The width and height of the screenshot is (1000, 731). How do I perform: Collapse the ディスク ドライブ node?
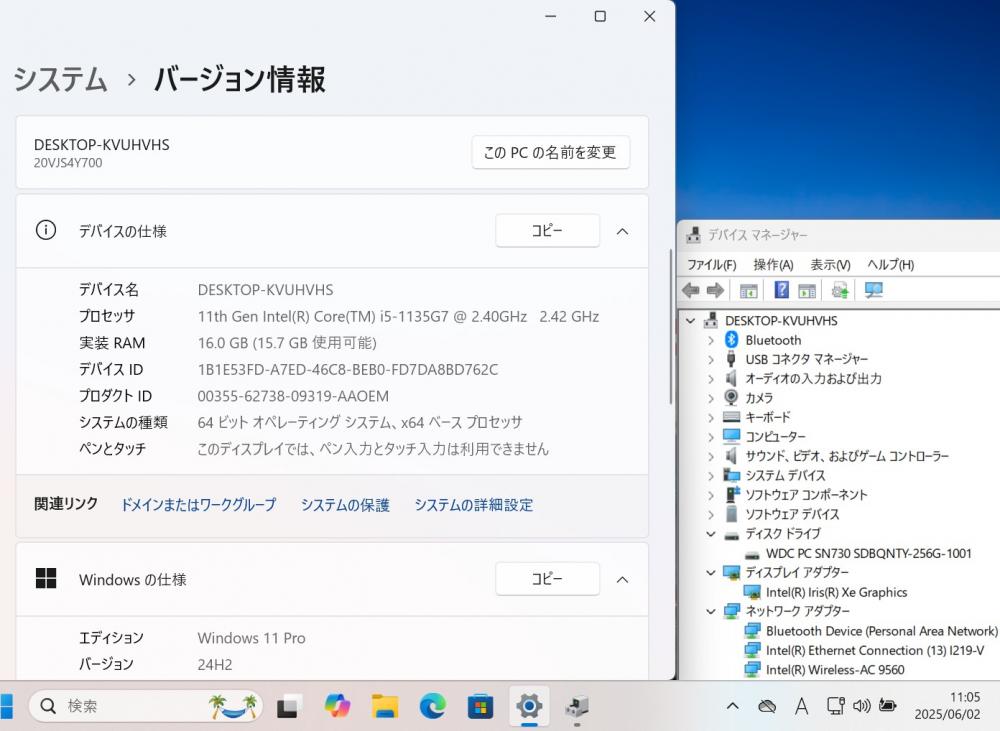pos(711,534)
